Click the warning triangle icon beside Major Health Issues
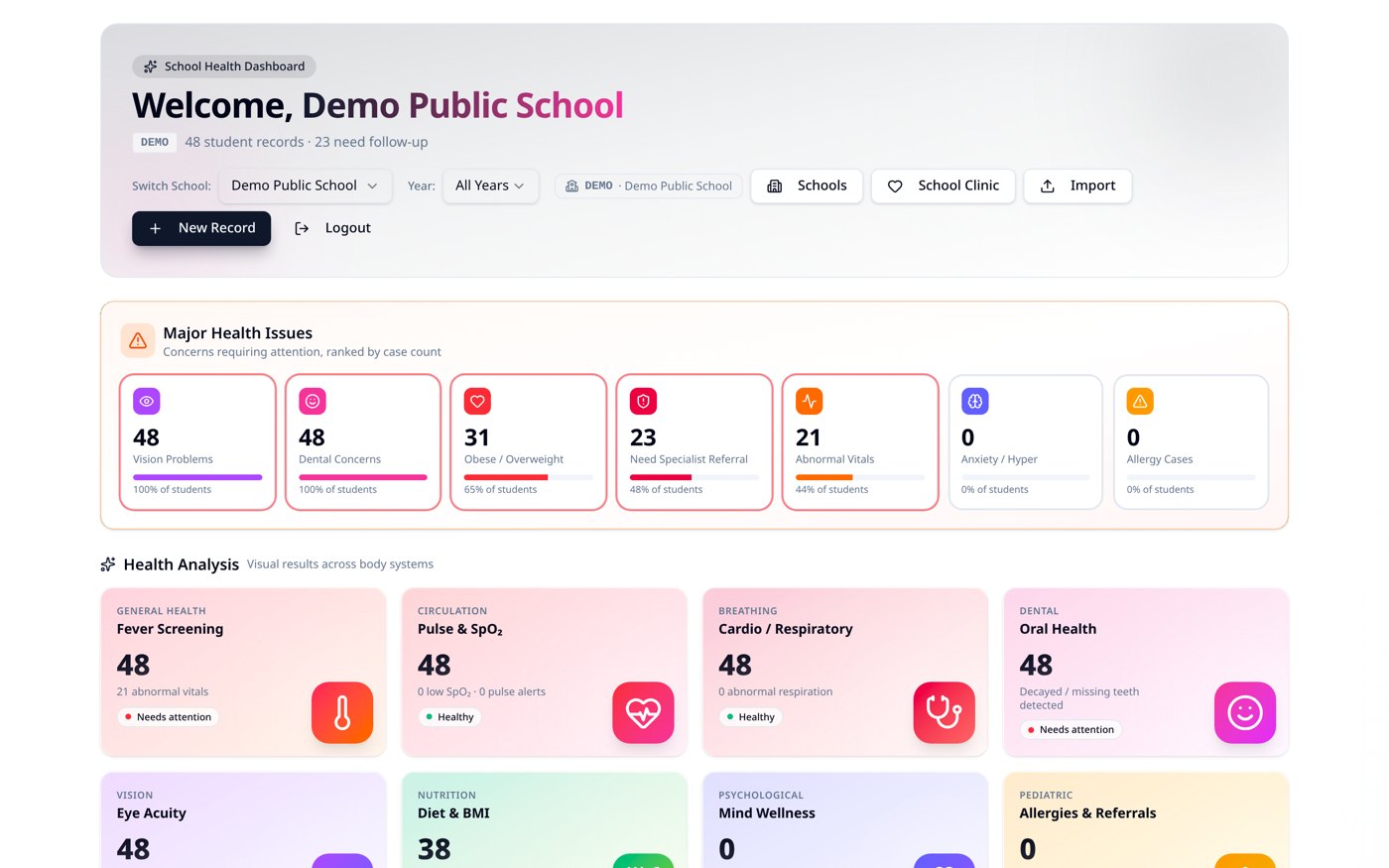 click(138, 340)
